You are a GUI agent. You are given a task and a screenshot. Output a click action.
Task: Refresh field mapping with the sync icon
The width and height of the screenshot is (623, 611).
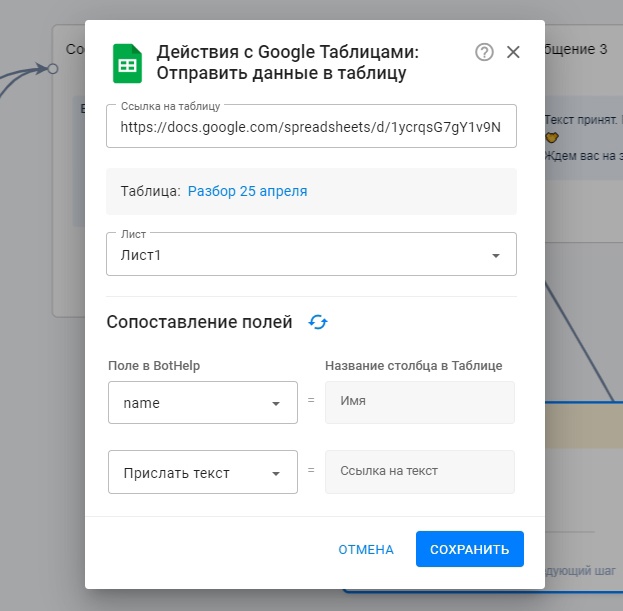318,322
